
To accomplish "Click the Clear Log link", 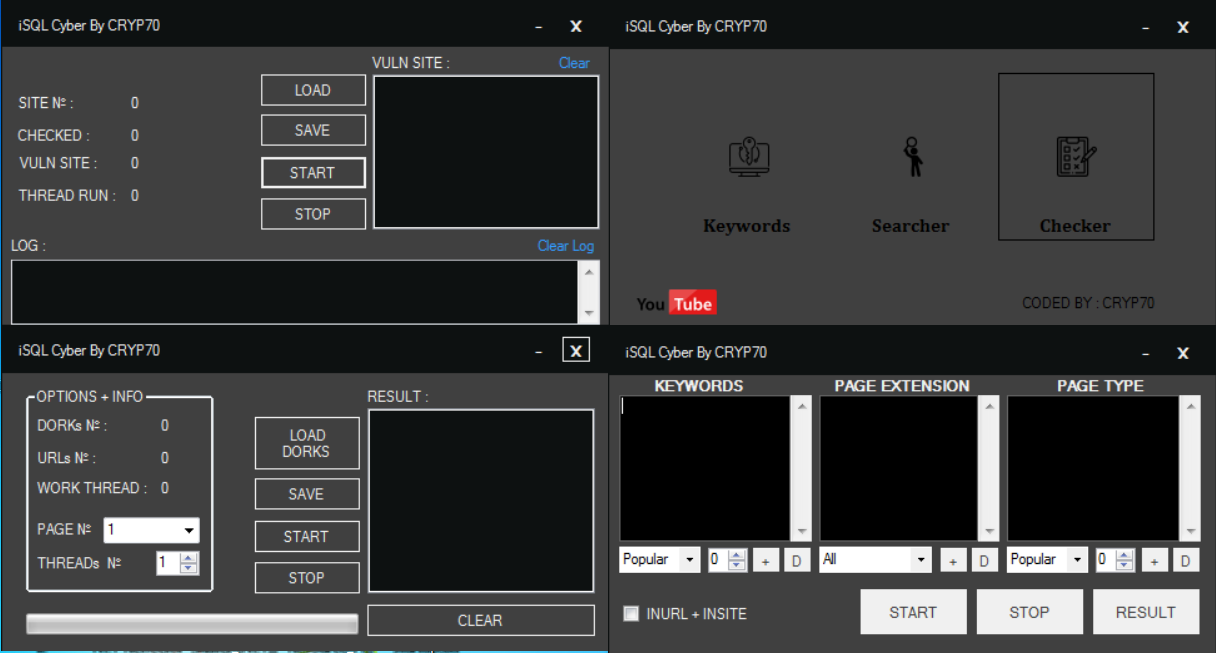I will [565, 246].
